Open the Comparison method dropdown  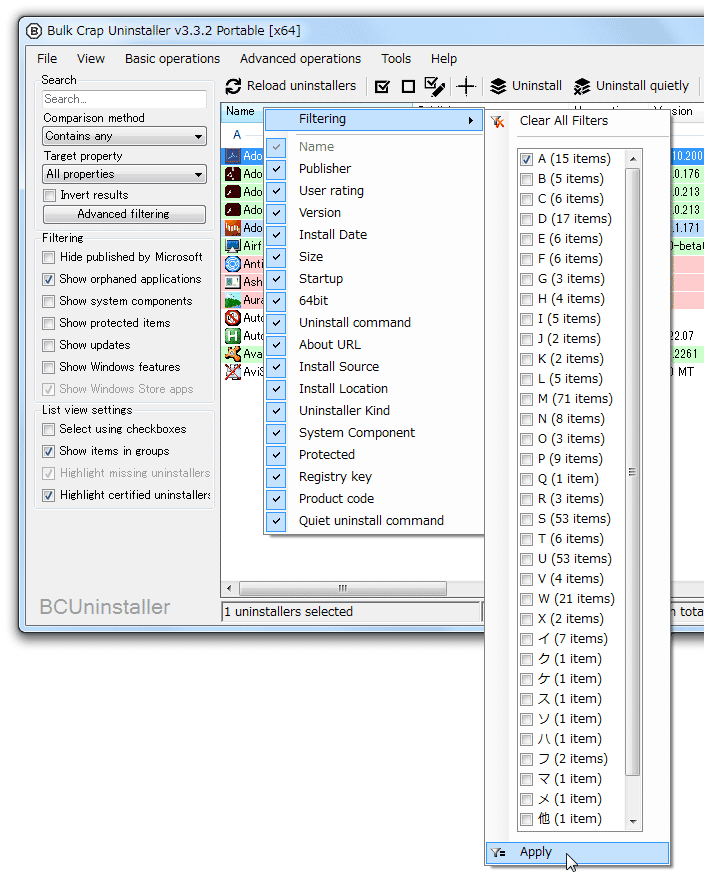click(x=124, y=136)
